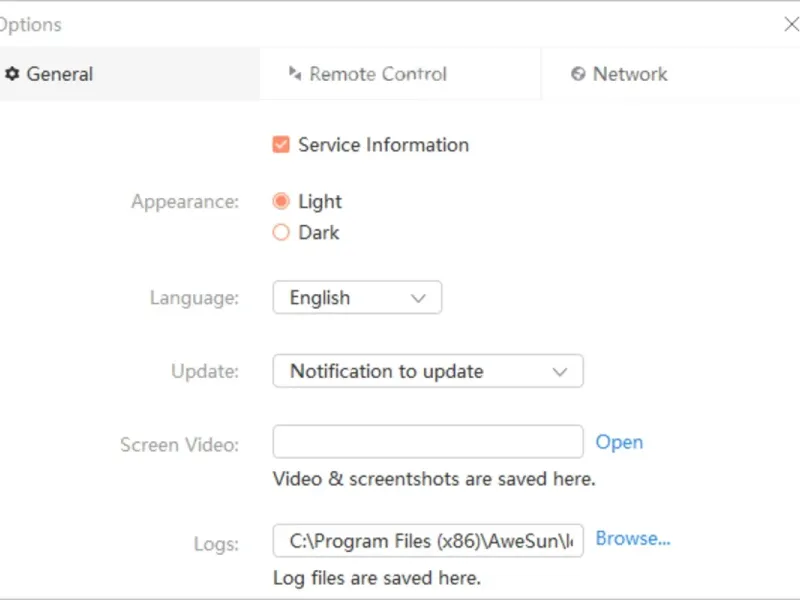The height and width of the screenshot is (600, 800).
Task: Click the Screen Video path field
Action: point(427,442)
